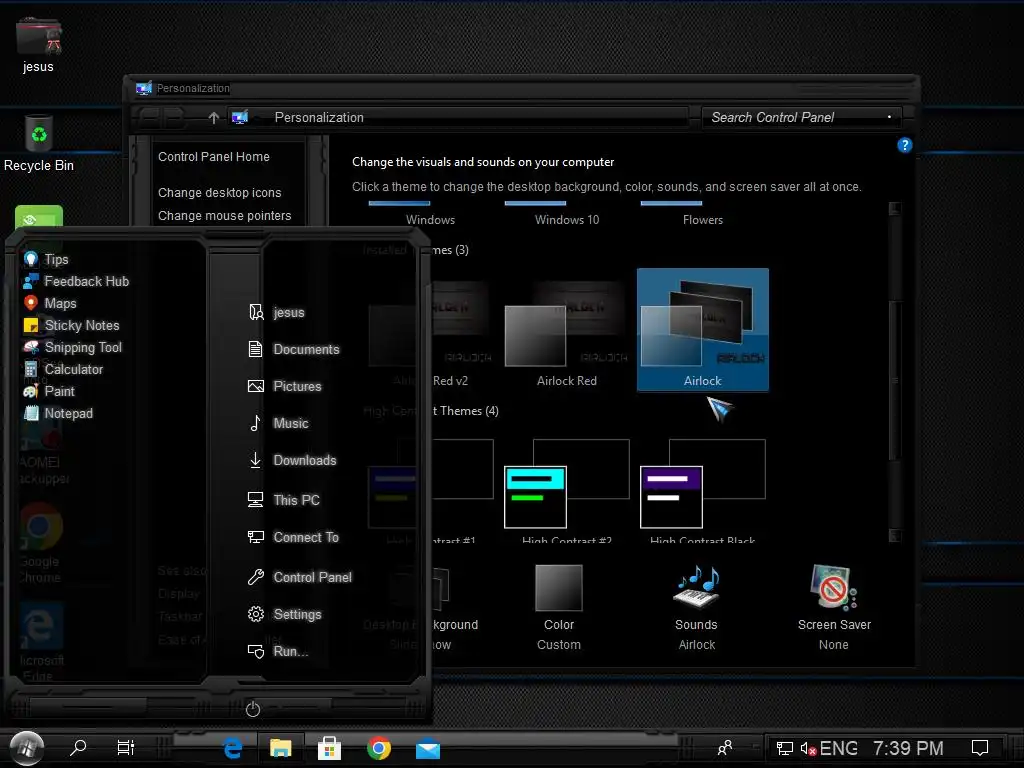Open Control Panel from Start menu
Image resolution: width=1024 pixels, height=768 pixels.
coord(300,577)
